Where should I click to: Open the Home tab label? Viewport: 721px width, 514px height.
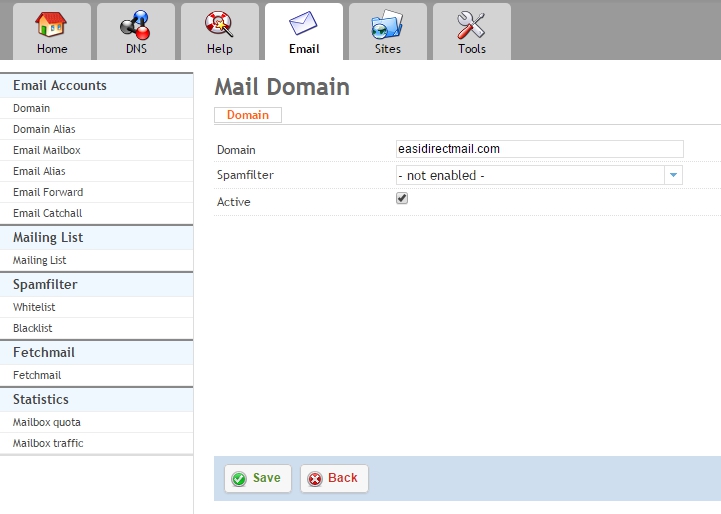point(52,49)
